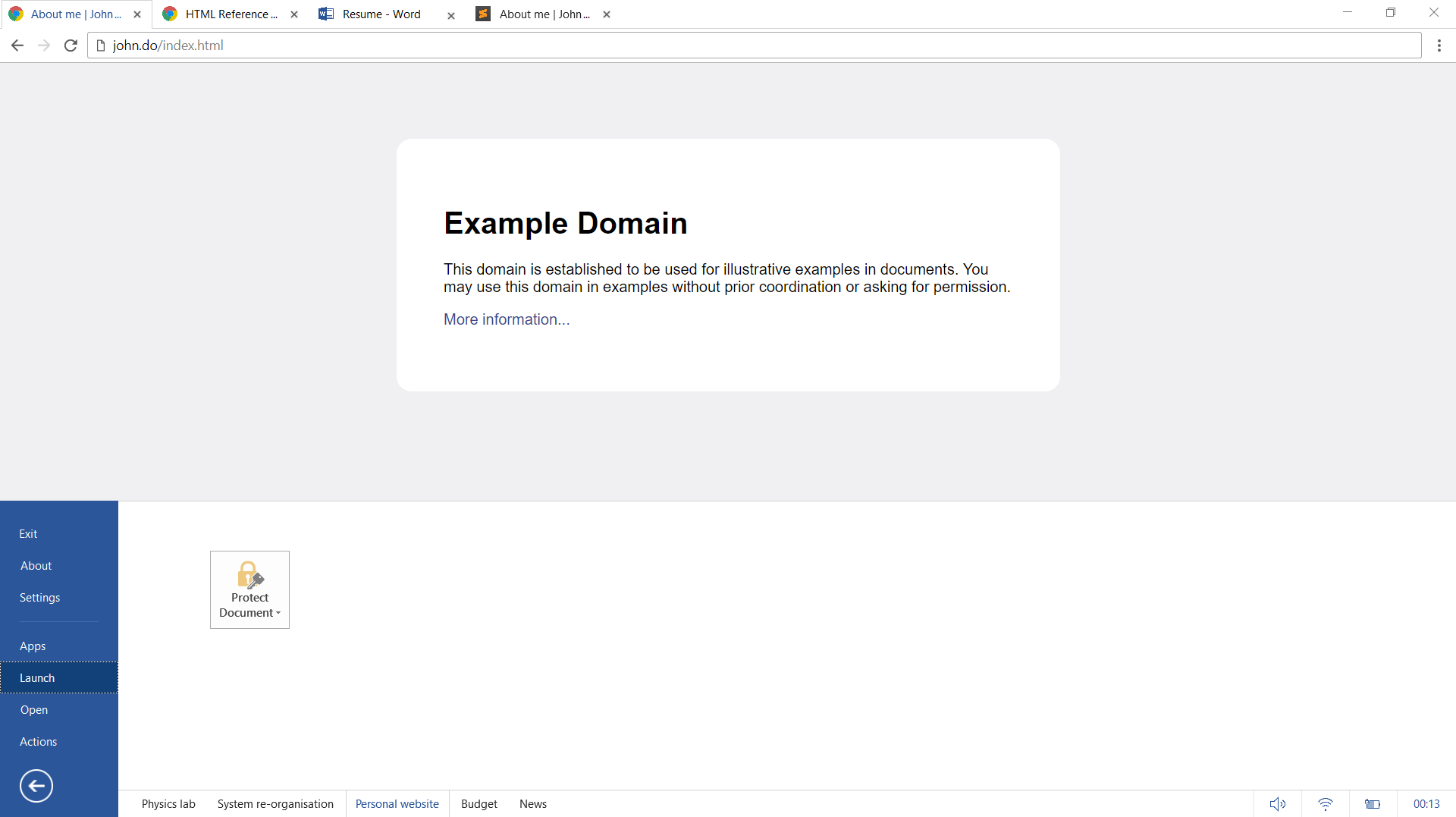Close the first About me | John tab
This screenshot has width=1456, height=817.
[x=137, y=14]
